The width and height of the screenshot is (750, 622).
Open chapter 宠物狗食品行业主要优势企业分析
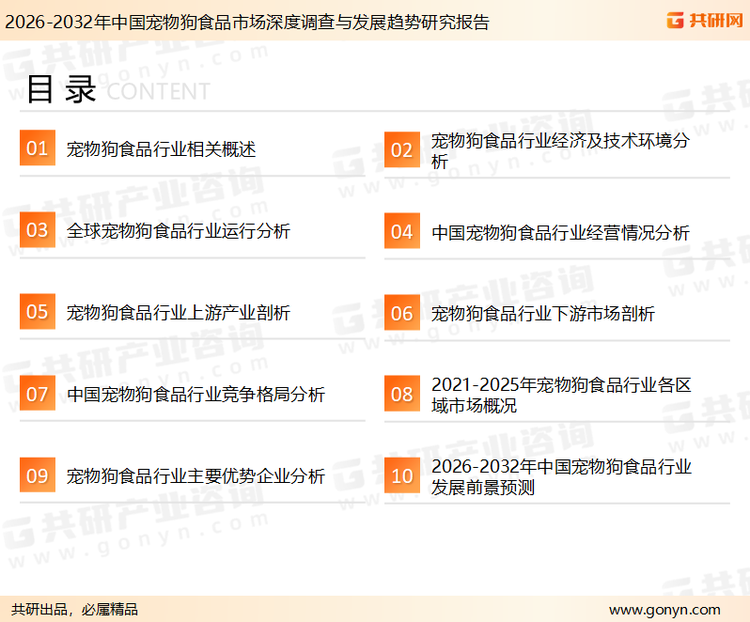tap(196, 476)
